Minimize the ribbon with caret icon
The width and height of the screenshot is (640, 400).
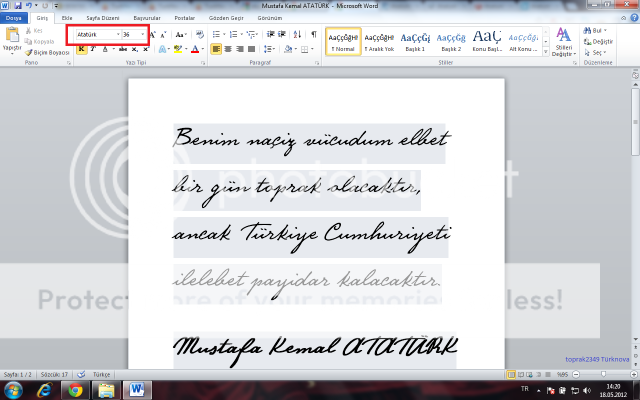[x=623, y=18]
